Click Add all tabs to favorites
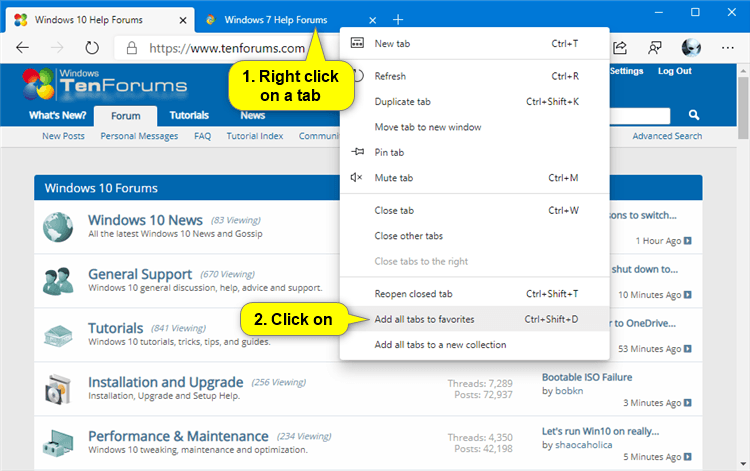This screenshot has width=750, height=471. 474,319
